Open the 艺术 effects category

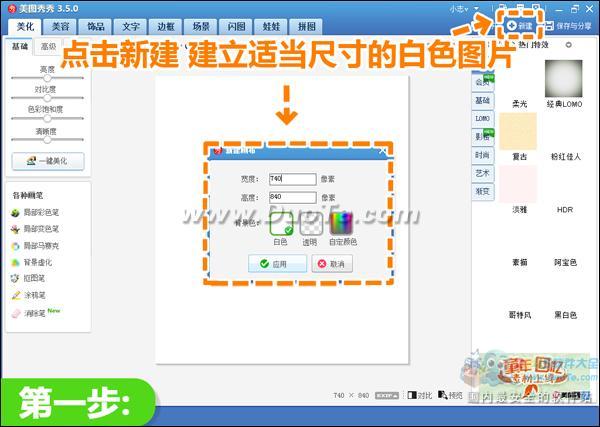pyautogui.click(x=483, y=173)
